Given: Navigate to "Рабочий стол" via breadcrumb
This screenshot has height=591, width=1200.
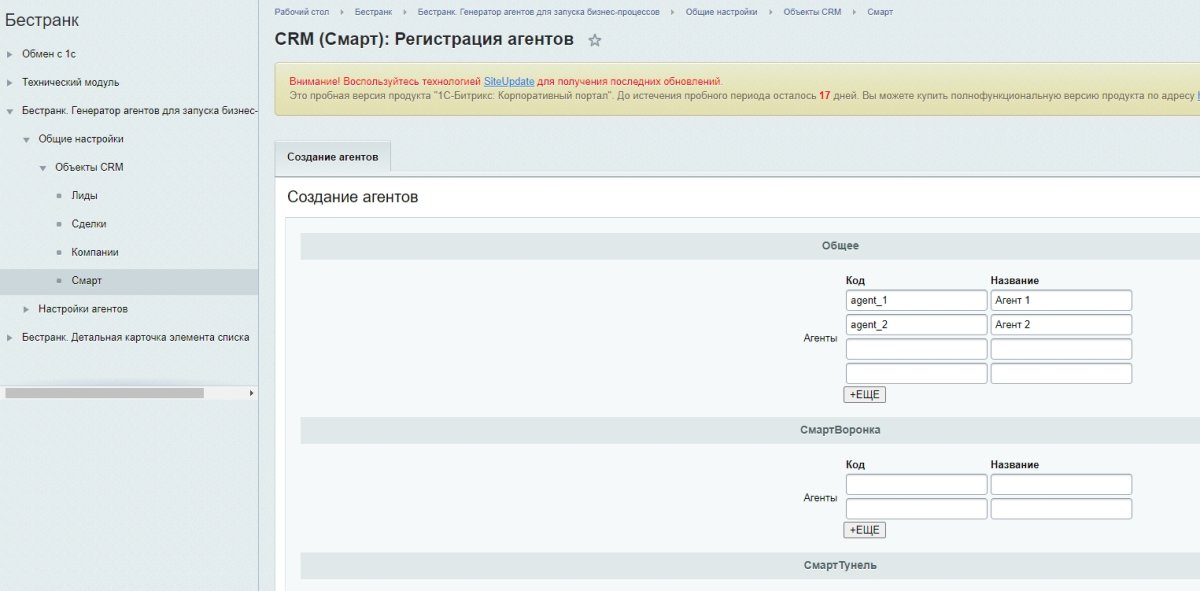Looking at the screenshot, I should click(307, 12).
